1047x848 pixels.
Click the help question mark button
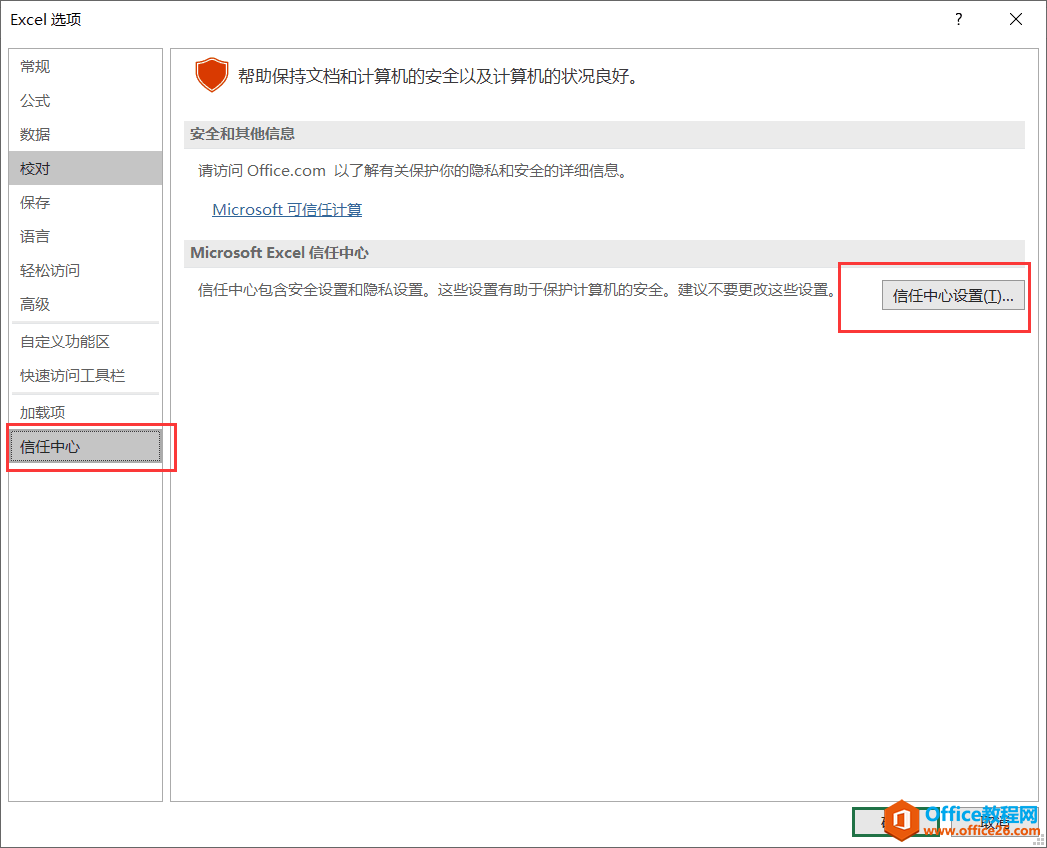[x=959, y=19]
